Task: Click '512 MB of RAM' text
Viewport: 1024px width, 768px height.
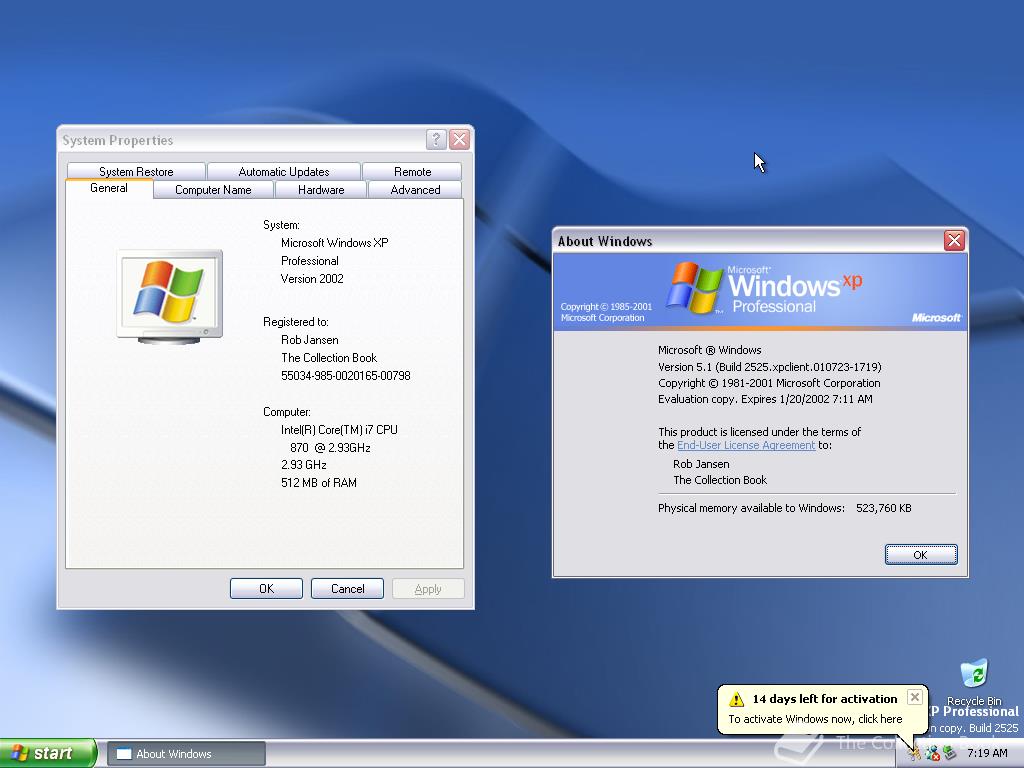Action: point(319,483)
